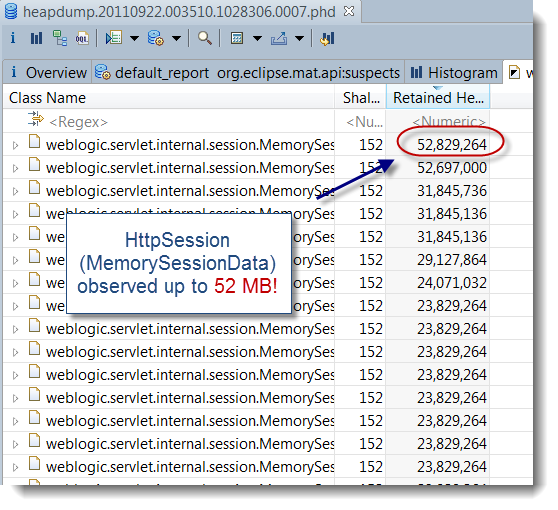Open dropdown arrow next to query browser icon
The image size is (558, 510).
177,38
